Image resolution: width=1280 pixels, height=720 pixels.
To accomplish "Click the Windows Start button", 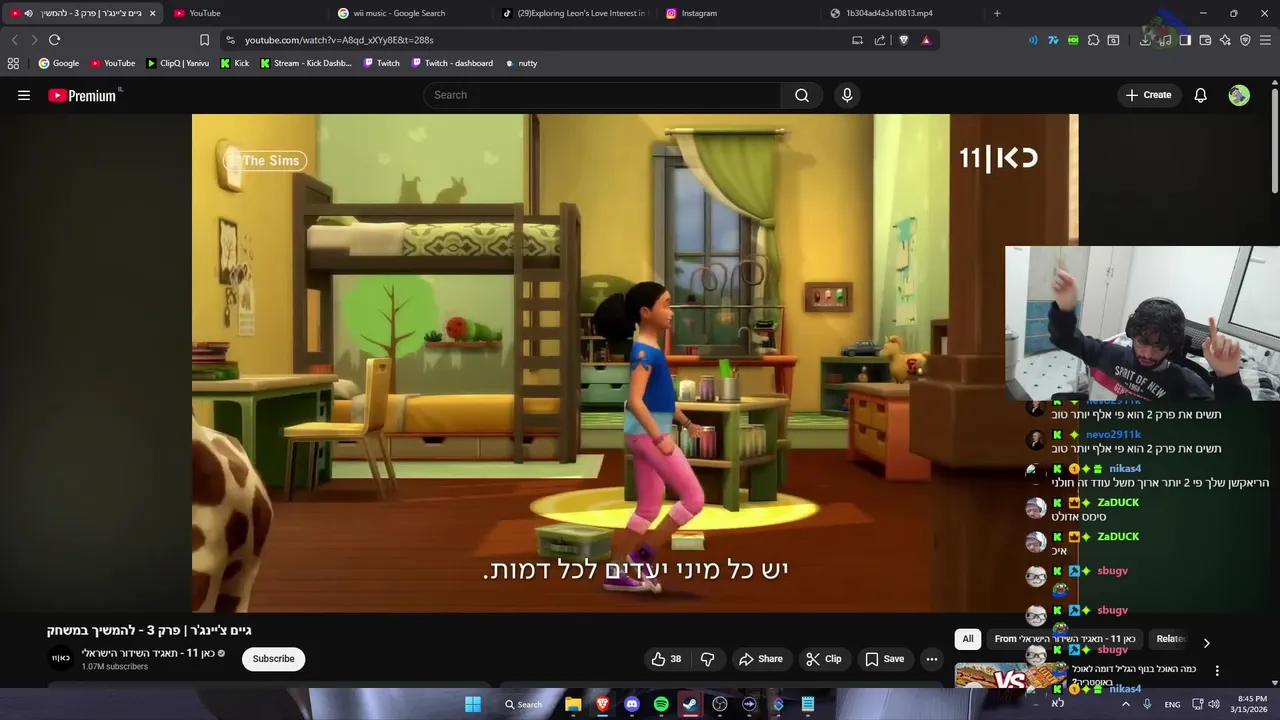I will click(x=473, y=704).
